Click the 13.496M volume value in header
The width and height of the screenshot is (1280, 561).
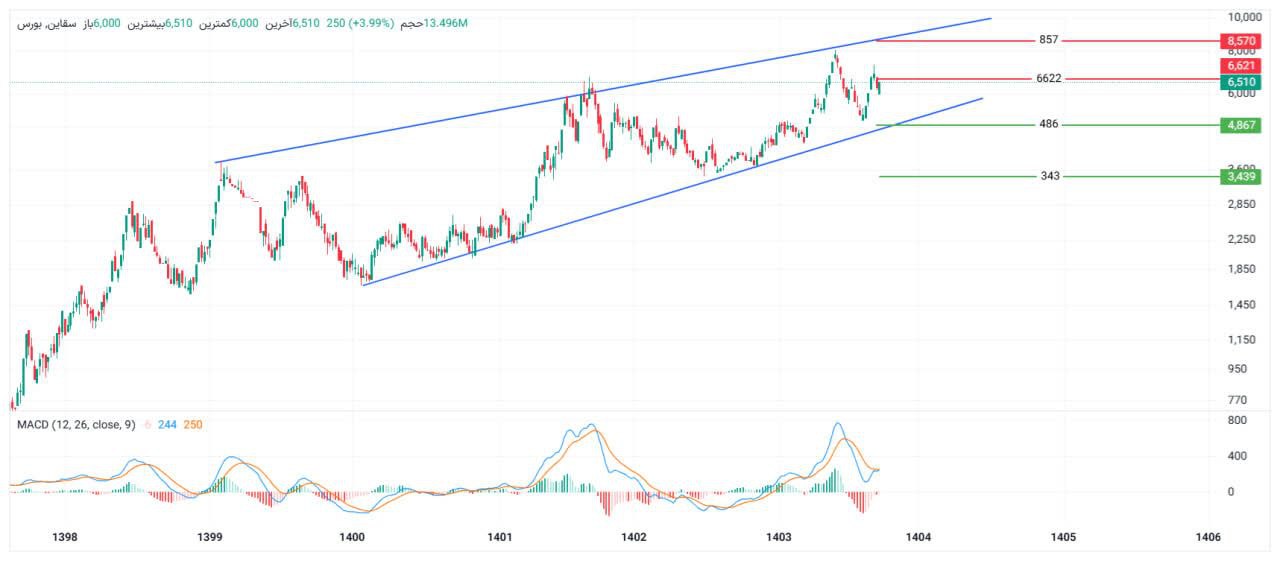pyautogui.click(x=445, y=22)
